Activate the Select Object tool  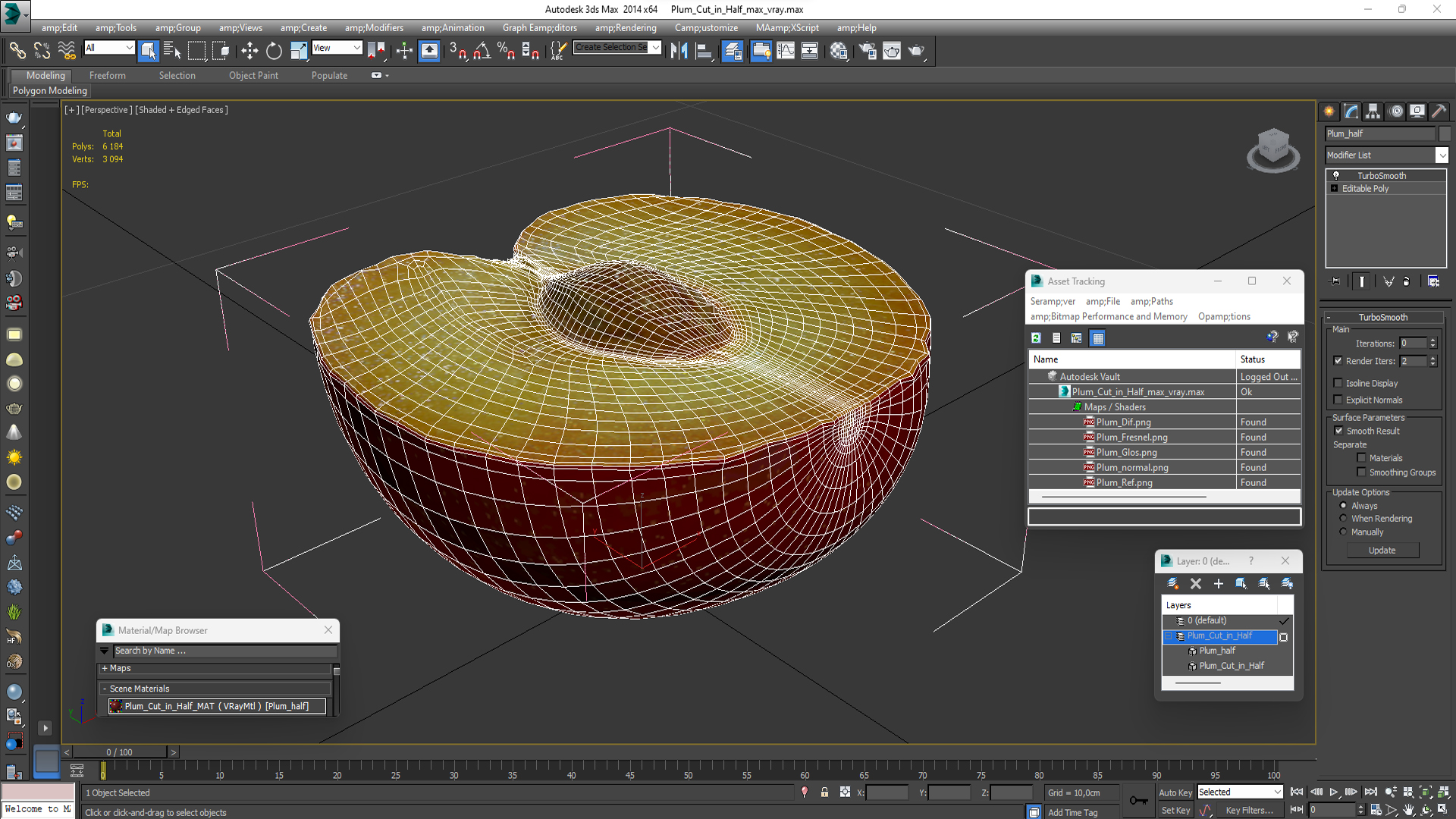tap(149, 51)
